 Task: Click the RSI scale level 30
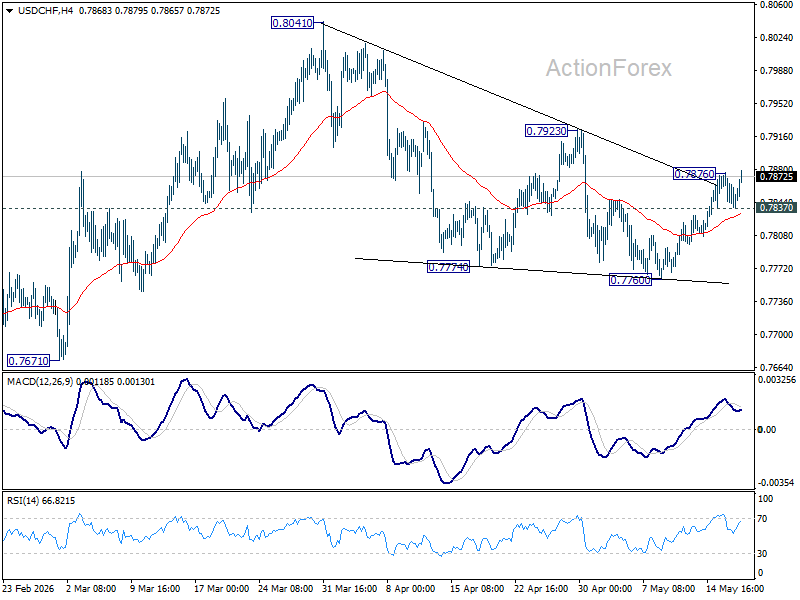coord(762,554)
